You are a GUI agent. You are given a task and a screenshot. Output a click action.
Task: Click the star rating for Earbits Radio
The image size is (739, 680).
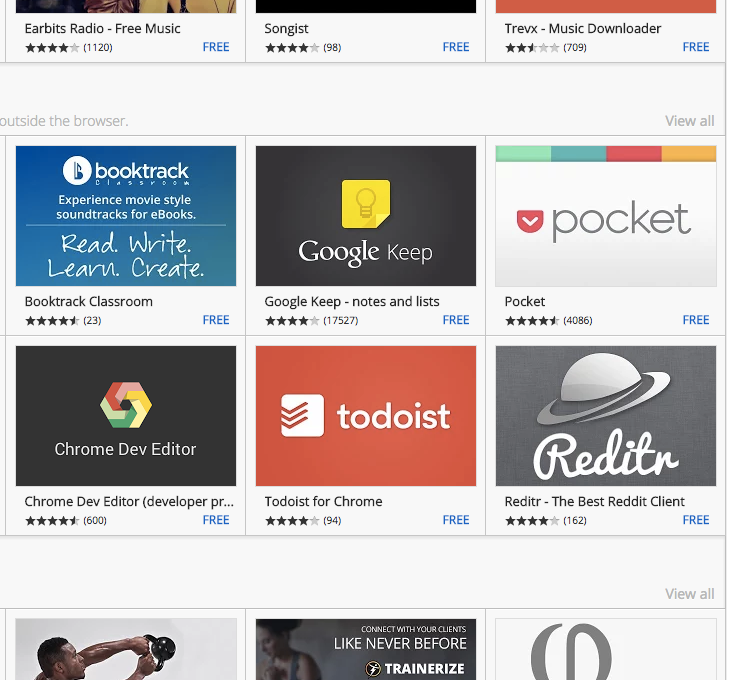tap(52, 48)
